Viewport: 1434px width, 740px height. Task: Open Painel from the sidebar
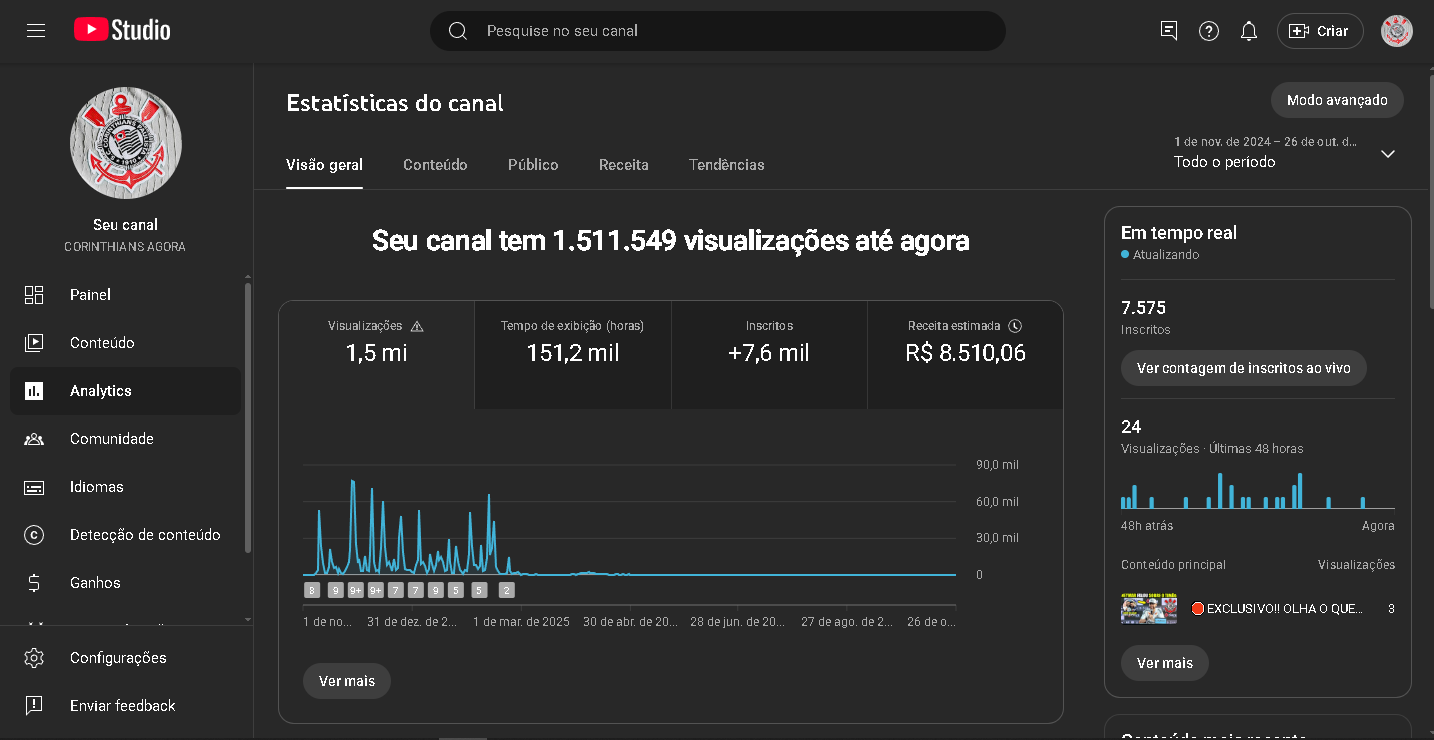125,295
